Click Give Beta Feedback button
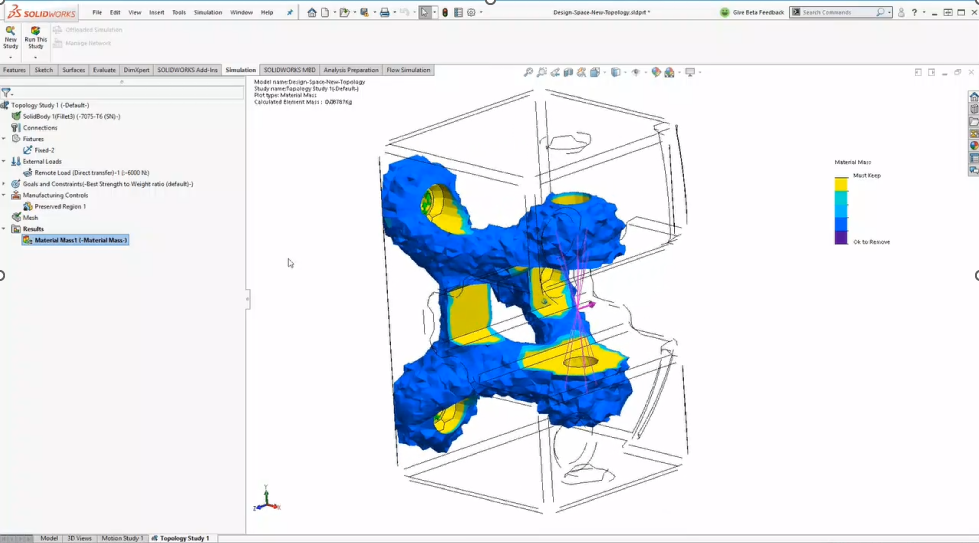Viewport: 979px width, 543px height. click(x=752, y=12)
